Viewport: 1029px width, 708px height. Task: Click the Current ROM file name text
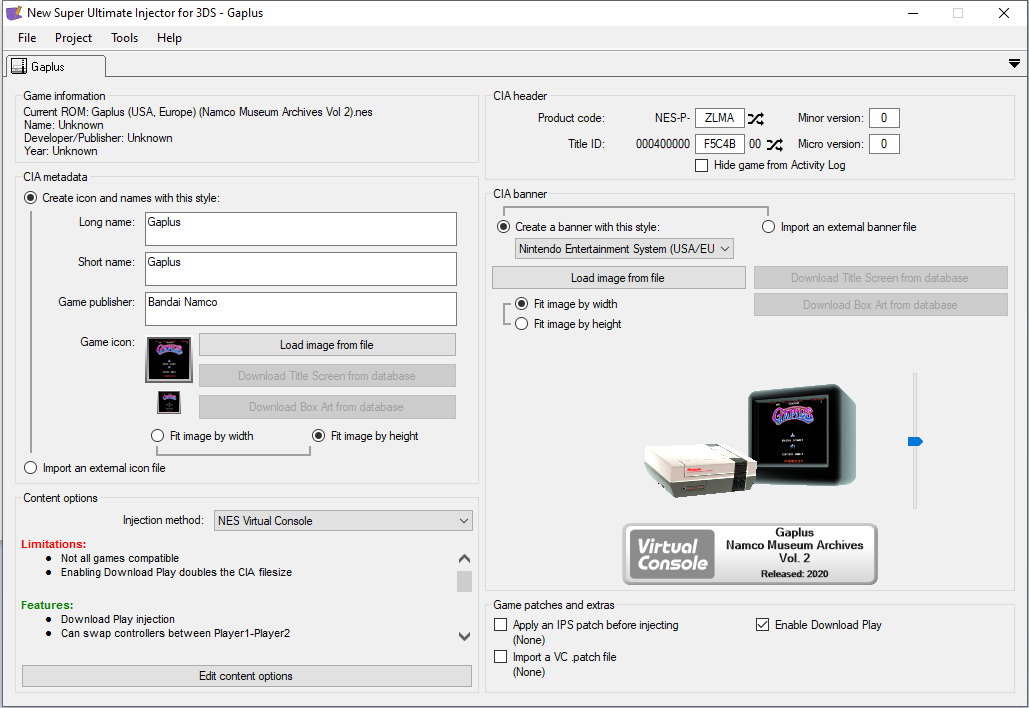pos(232,112)
